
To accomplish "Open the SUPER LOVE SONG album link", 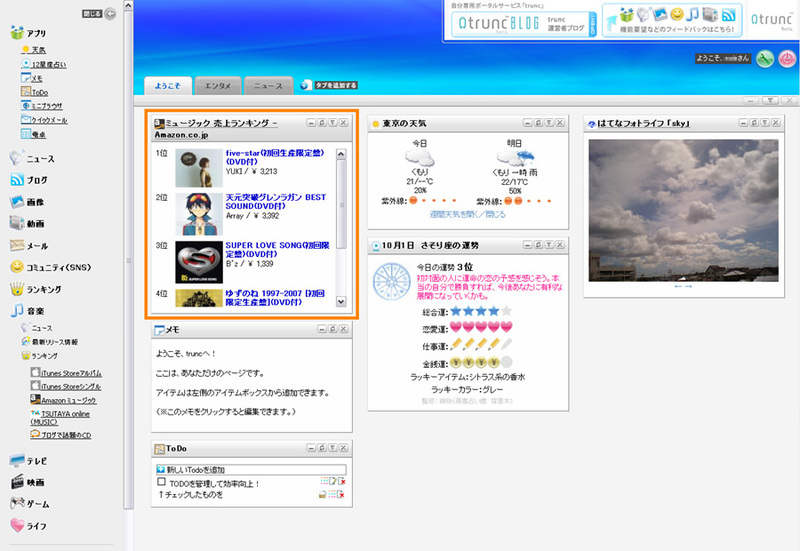I will [277, 249].
